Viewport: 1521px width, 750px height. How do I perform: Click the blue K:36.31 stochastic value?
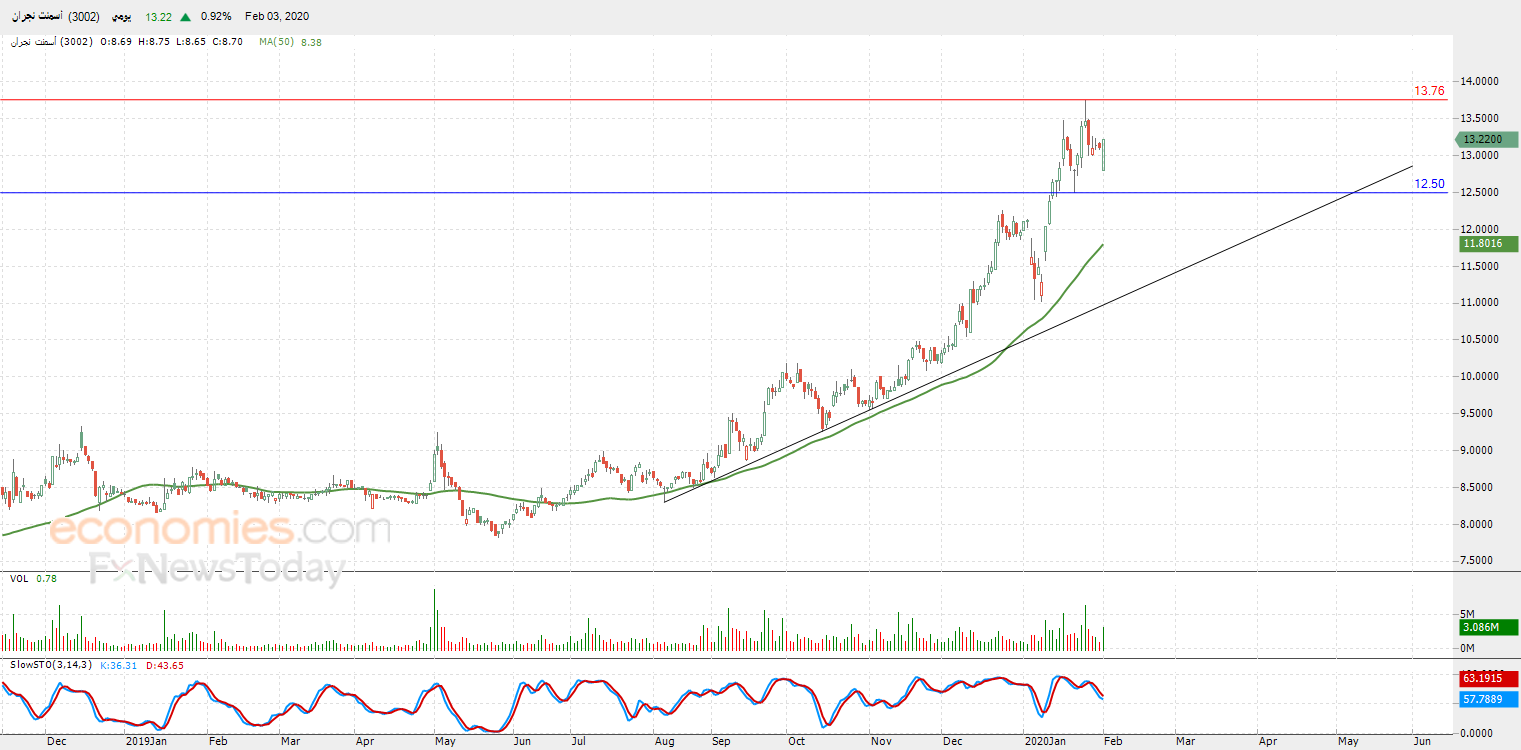(x=120, y=665)
